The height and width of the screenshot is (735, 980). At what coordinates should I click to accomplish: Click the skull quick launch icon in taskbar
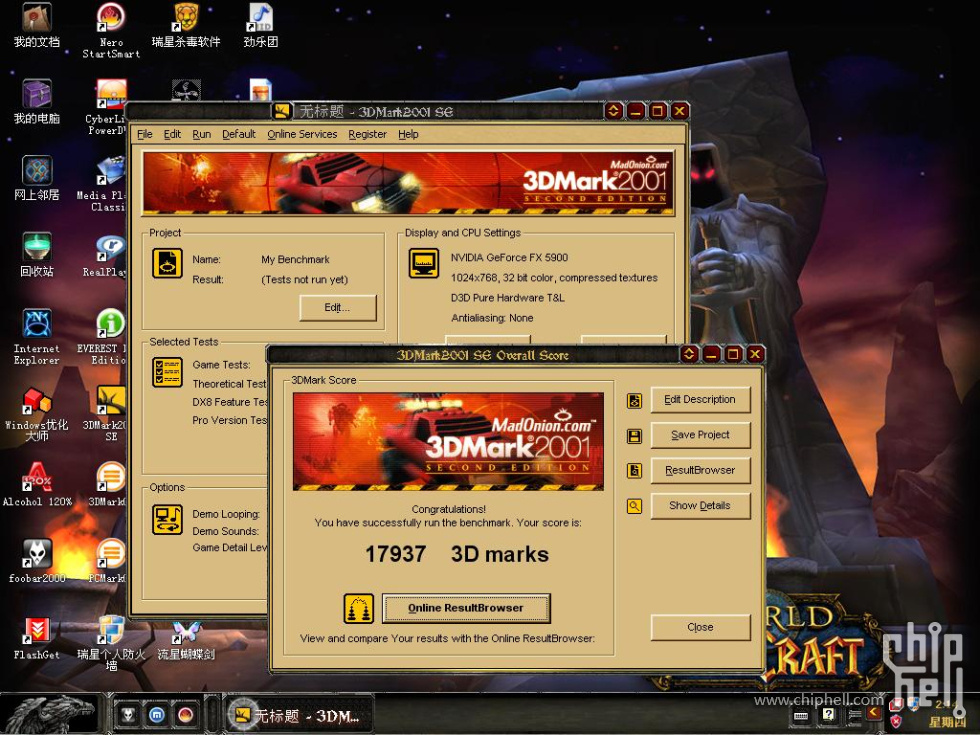128,714
